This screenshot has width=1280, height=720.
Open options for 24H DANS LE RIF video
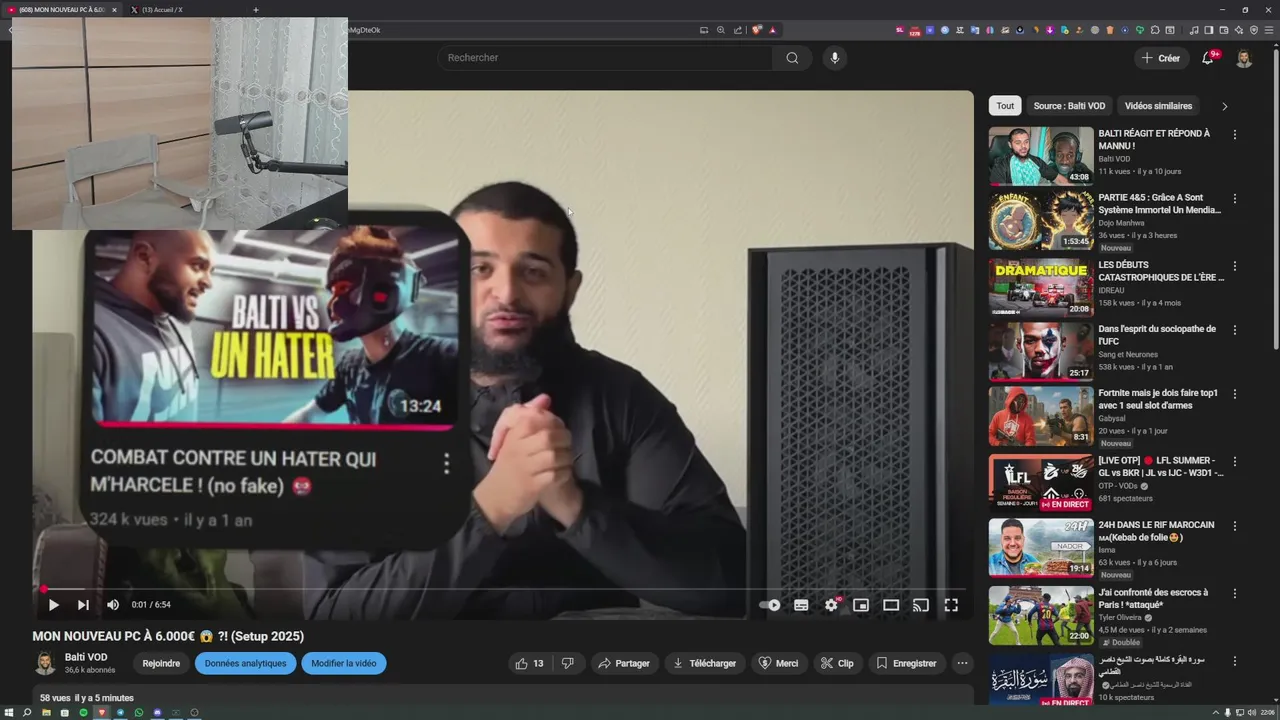[x=1235, y=526]
